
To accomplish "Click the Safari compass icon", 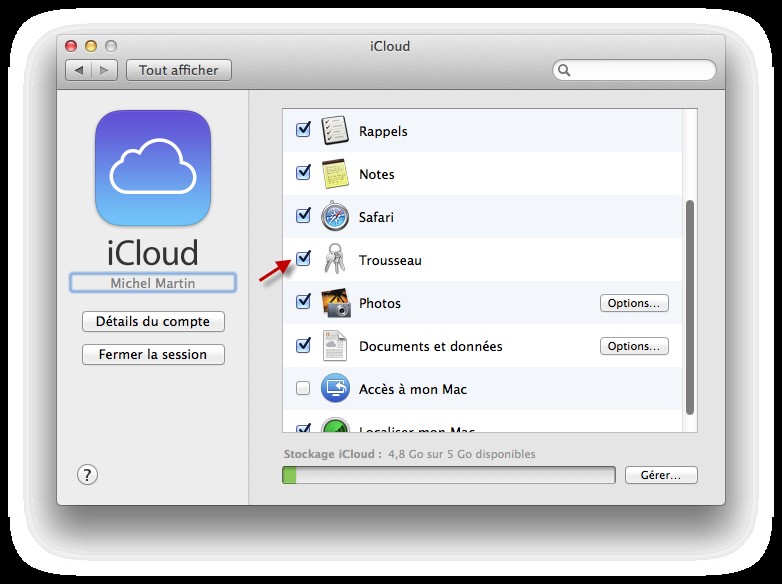I will click(x=335, y=217).
